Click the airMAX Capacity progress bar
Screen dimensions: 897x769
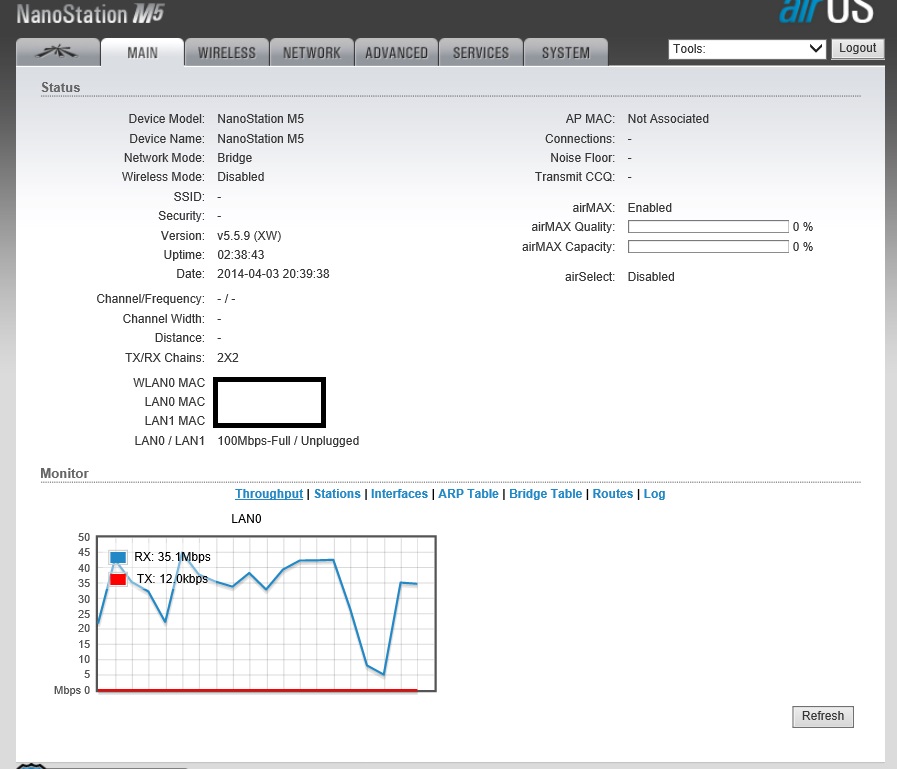point(708,247)
